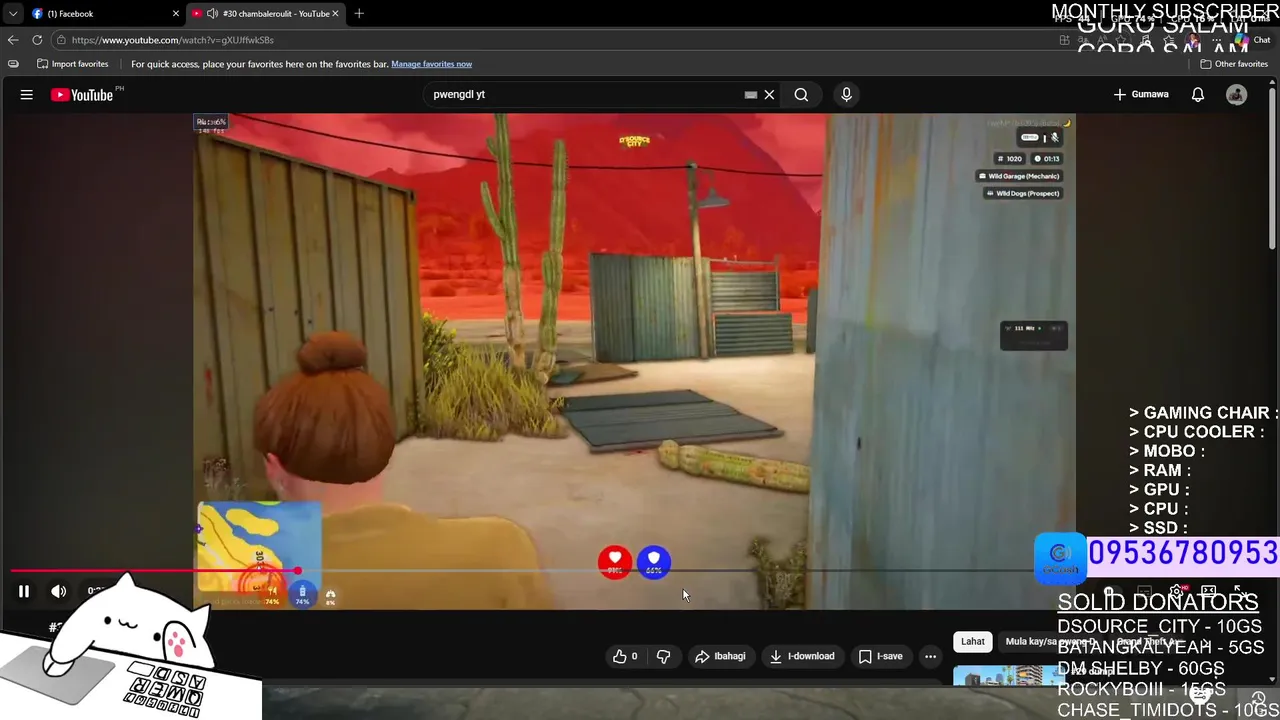Screen dimensions: 1280x720
Task: Click the minimap in the game video
Action: 260,548
